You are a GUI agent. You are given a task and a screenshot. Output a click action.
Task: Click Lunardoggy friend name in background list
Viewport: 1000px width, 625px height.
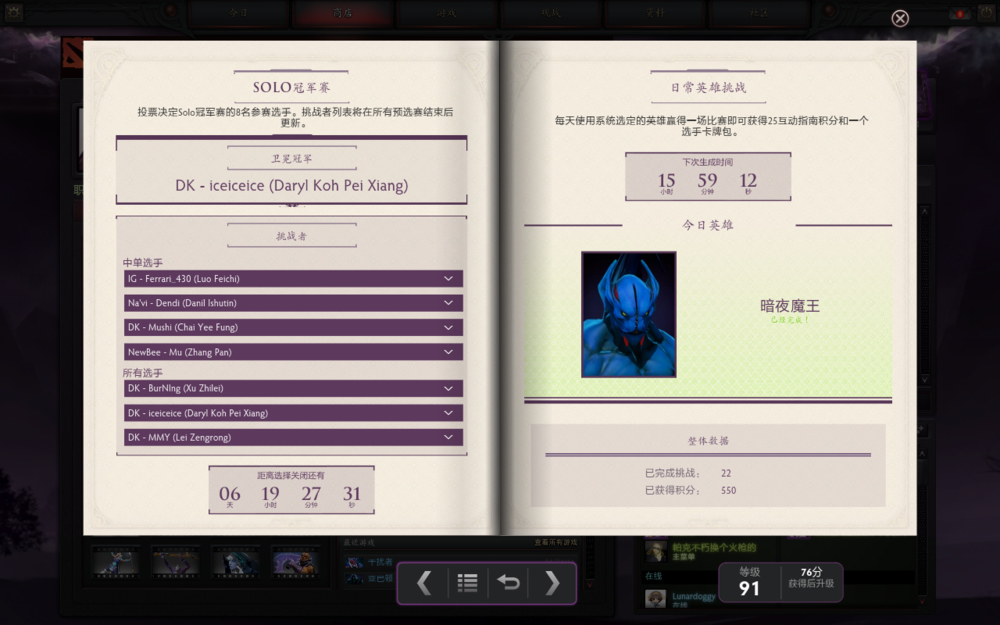[x=694, y=596]
